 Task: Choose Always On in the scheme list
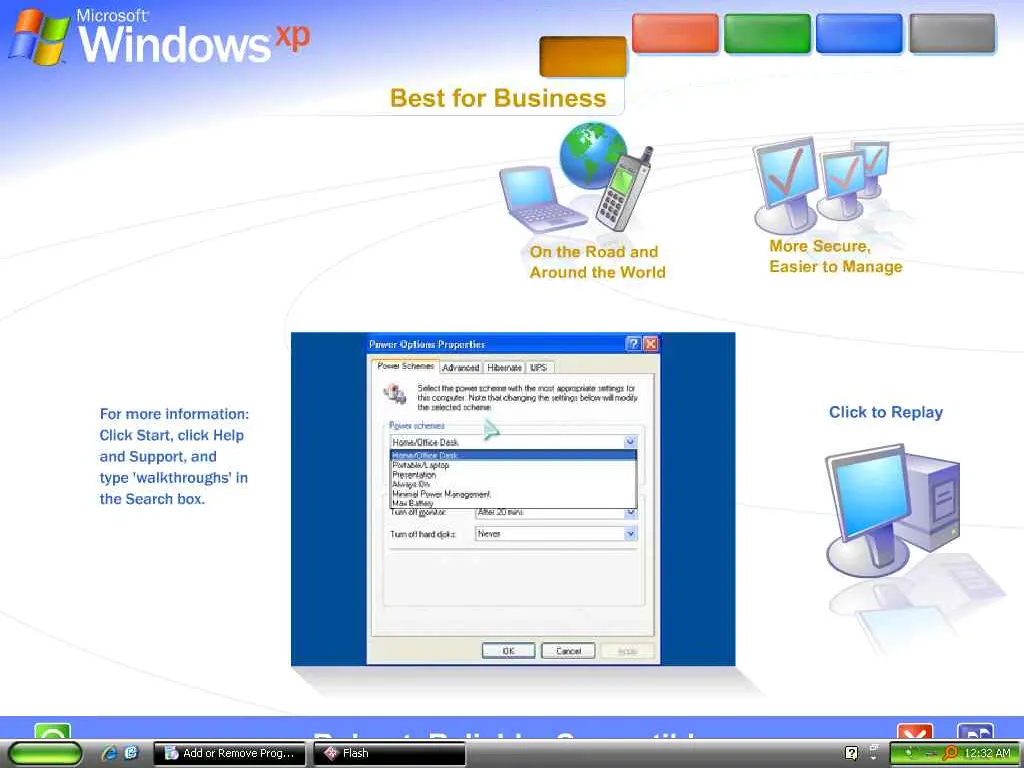click(x=513, y=485)
